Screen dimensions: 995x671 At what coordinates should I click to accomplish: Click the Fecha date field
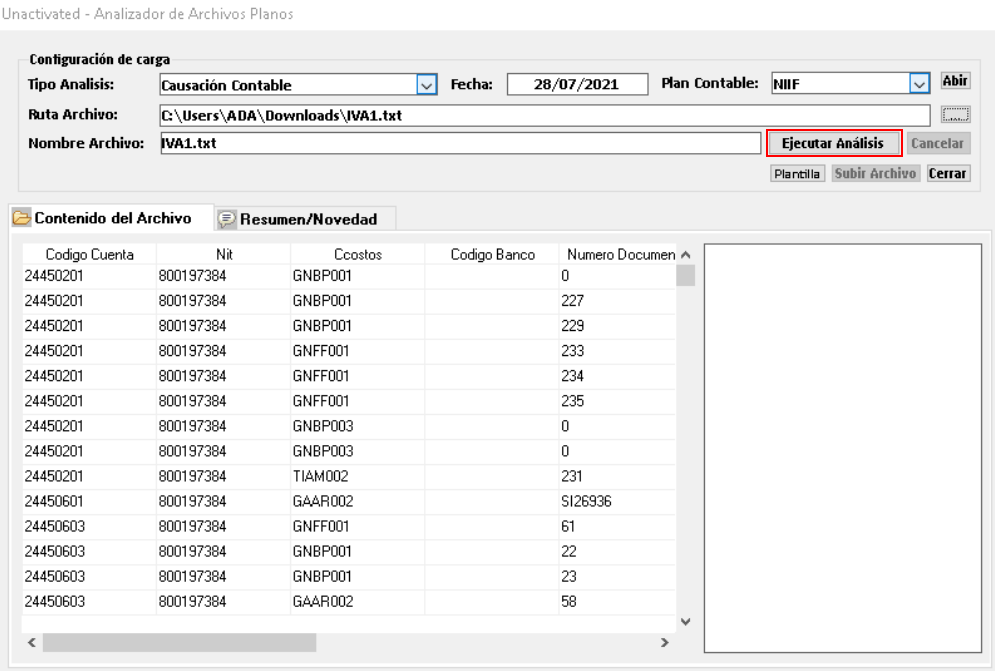coord(576,86)
